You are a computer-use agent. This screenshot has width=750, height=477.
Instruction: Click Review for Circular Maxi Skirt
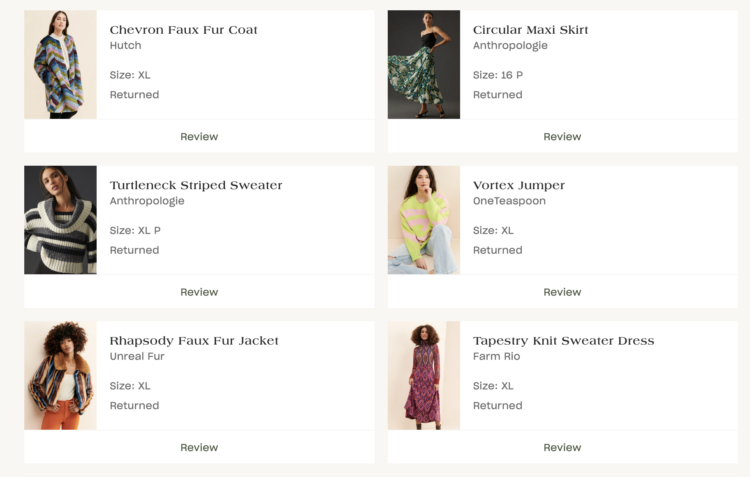click(x=562, y=137)
